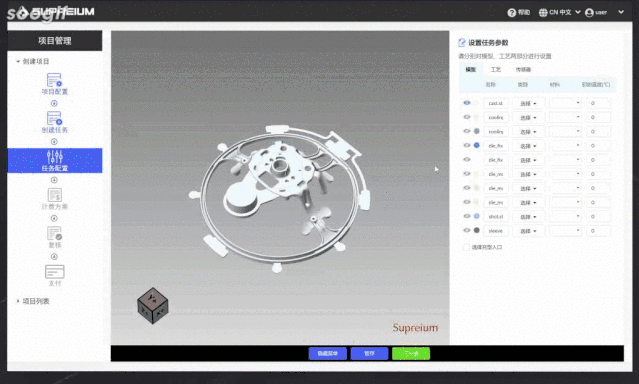Image resolution: width=639 pixels, height=384 pixels.
Task: Check the 选择充型入口 checkbox
Action: tap(466, 247)
